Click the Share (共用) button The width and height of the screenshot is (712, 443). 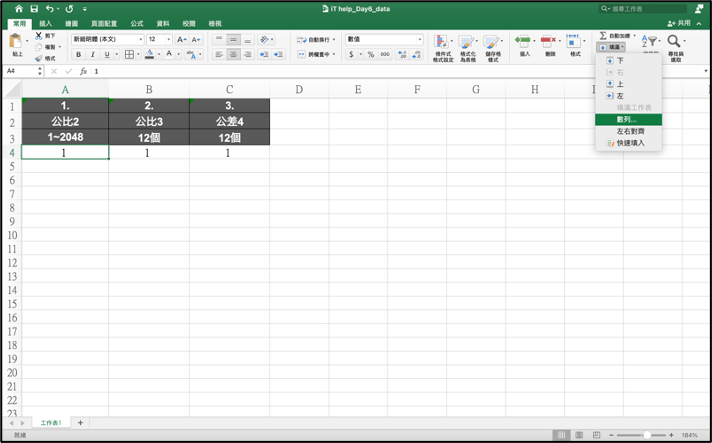click(x=680, y=23)
